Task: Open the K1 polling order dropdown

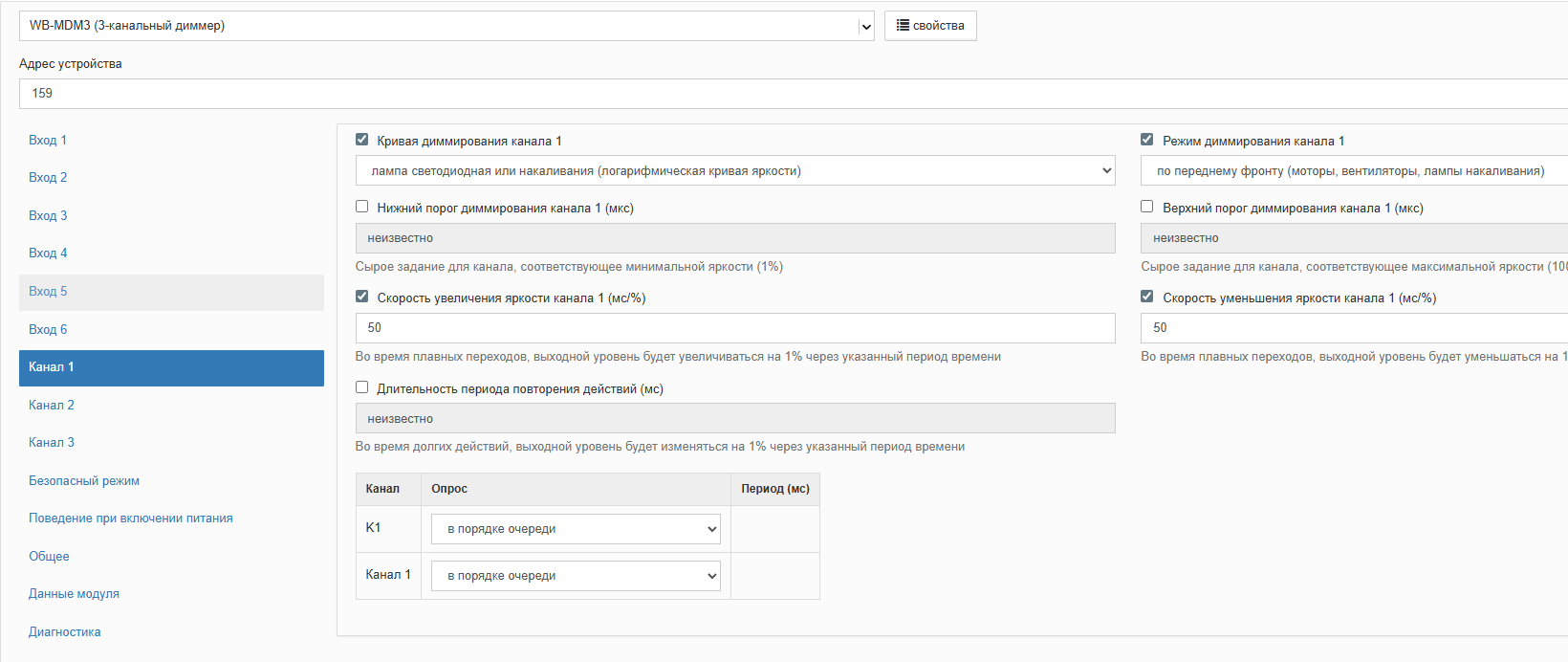Action: click(x=576, y=529)
